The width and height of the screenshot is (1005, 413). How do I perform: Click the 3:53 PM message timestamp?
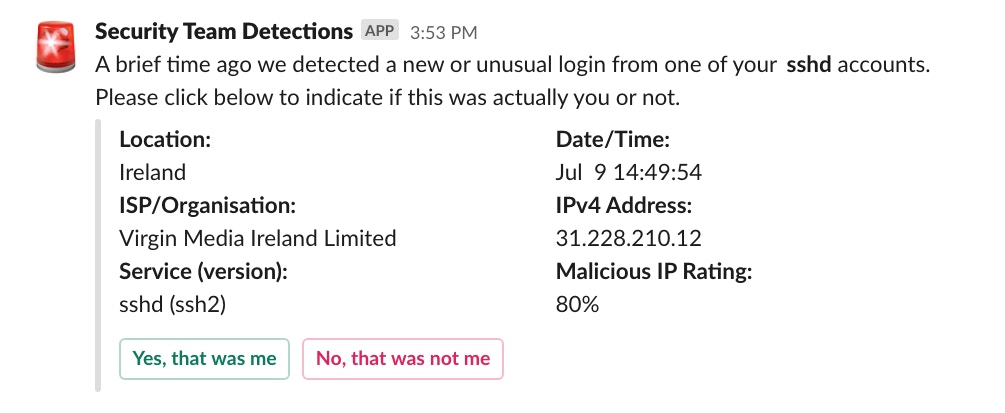coord(443,32)
